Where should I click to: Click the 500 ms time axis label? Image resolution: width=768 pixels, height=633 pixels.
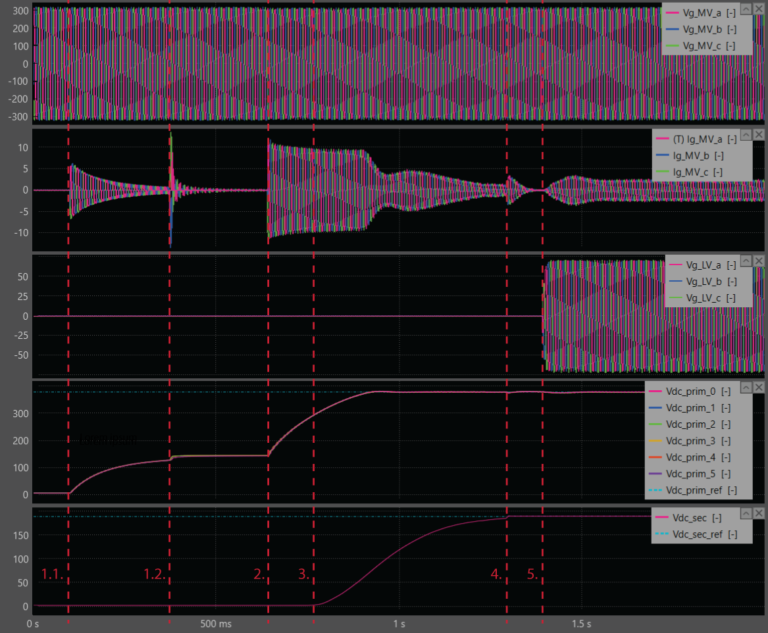coord(216,624)
